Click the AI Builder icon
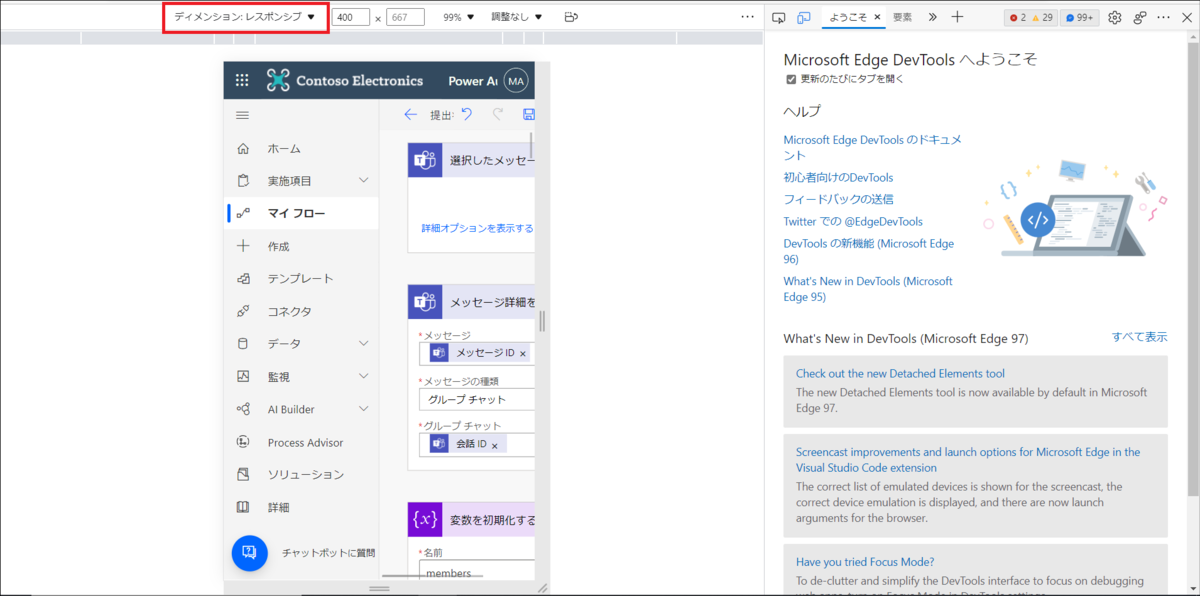The width and height of the screenshot is (1200, 596). (243, 409)
